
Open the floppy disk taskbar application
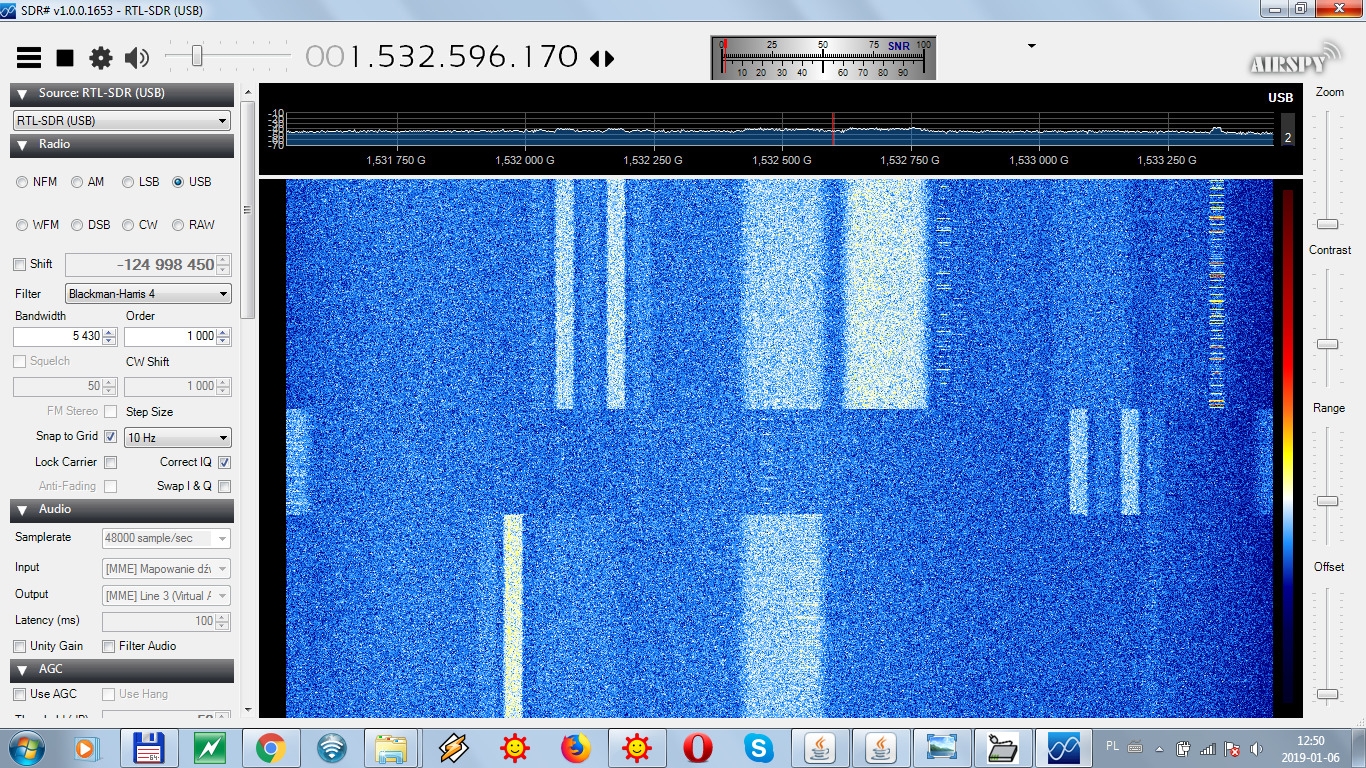(x=149, y=748)
